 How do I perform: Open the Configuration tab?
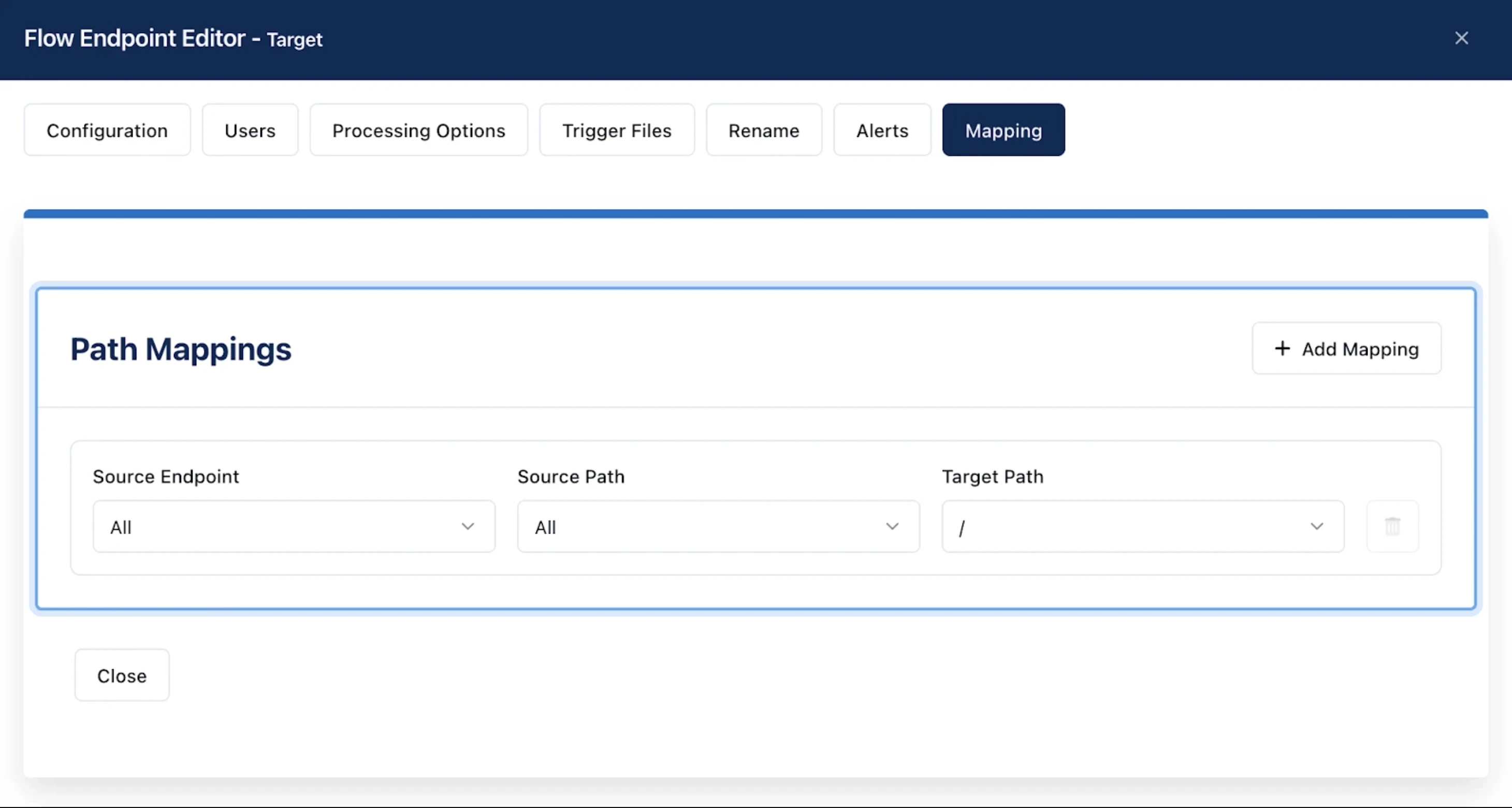pos(107,130)
